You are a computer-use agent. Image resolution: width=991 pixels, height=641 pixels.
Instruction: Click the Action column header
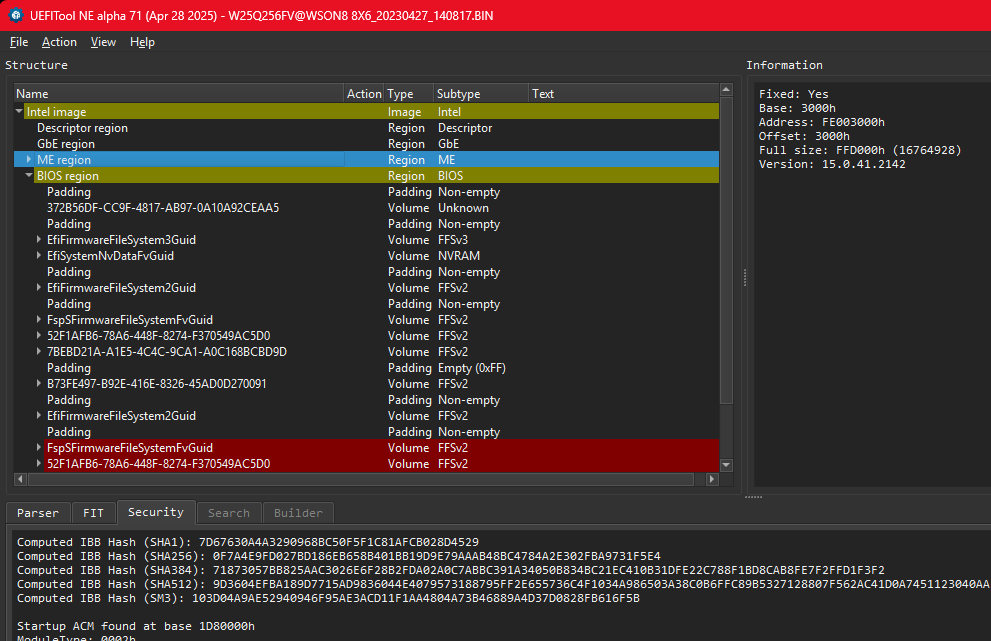coord(364,94)
